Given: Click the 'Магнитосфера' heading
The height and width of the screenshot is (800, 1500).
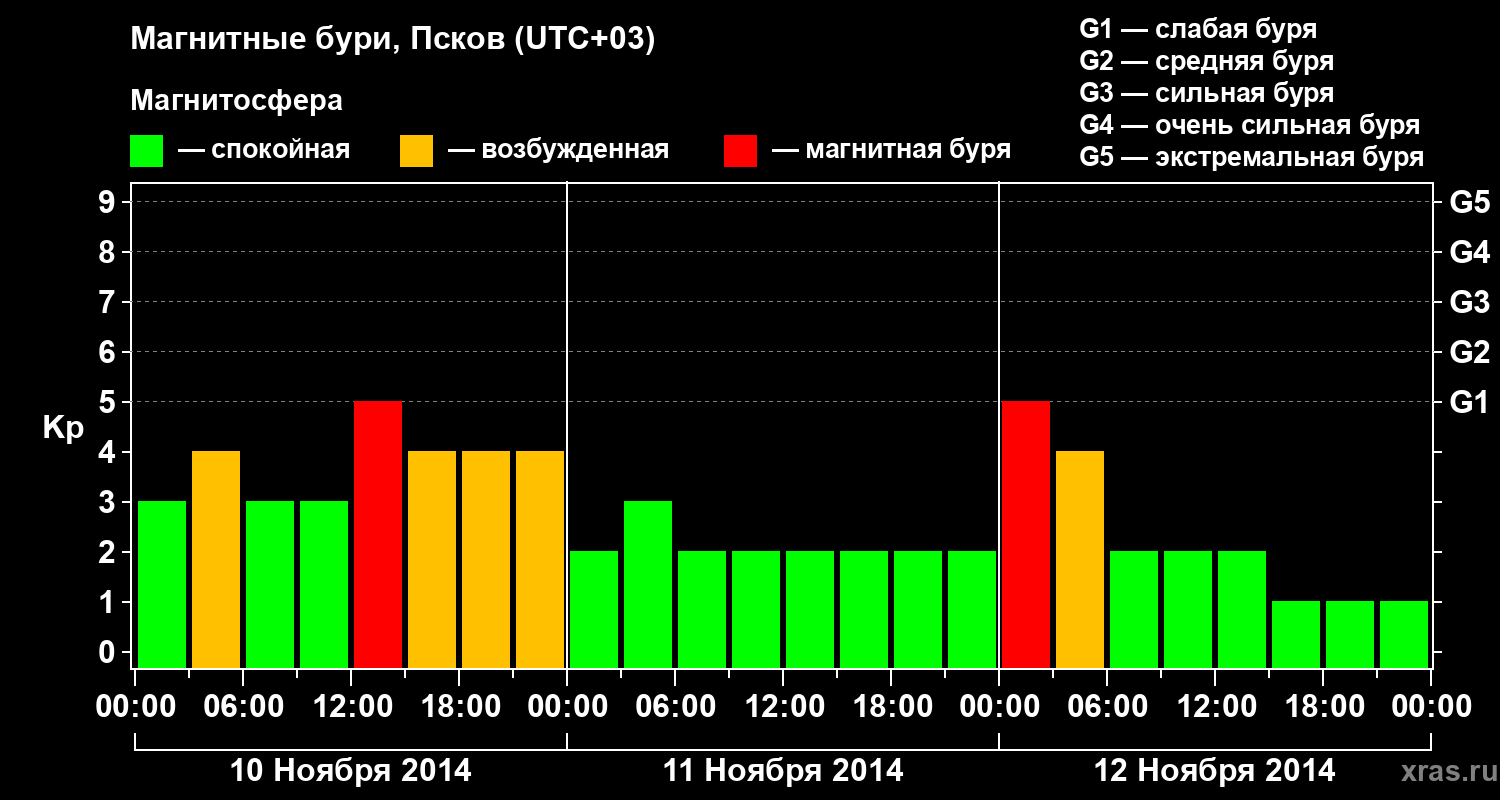Looking at the screenshot, I should (237, 101).
